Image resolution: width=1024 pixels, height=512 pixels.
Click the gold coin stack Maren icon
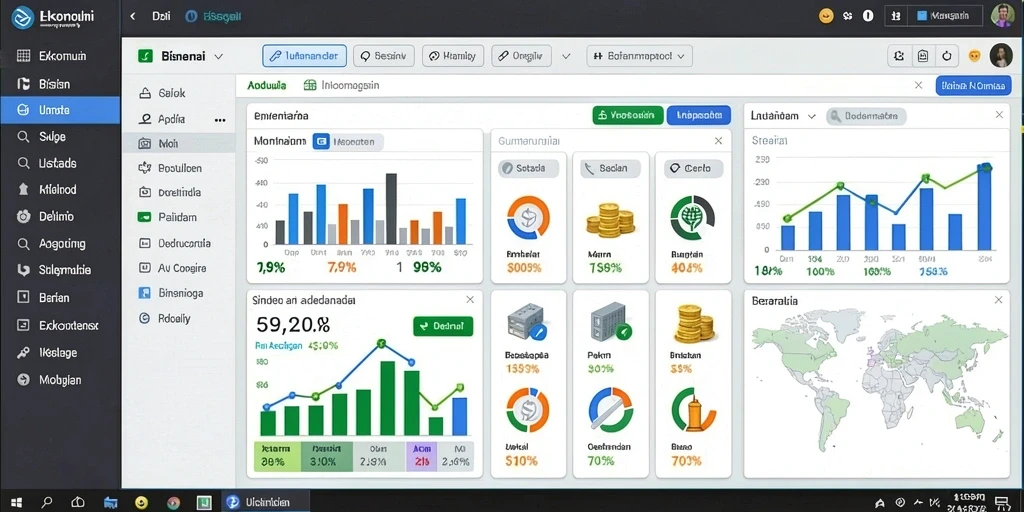(611, 219)
